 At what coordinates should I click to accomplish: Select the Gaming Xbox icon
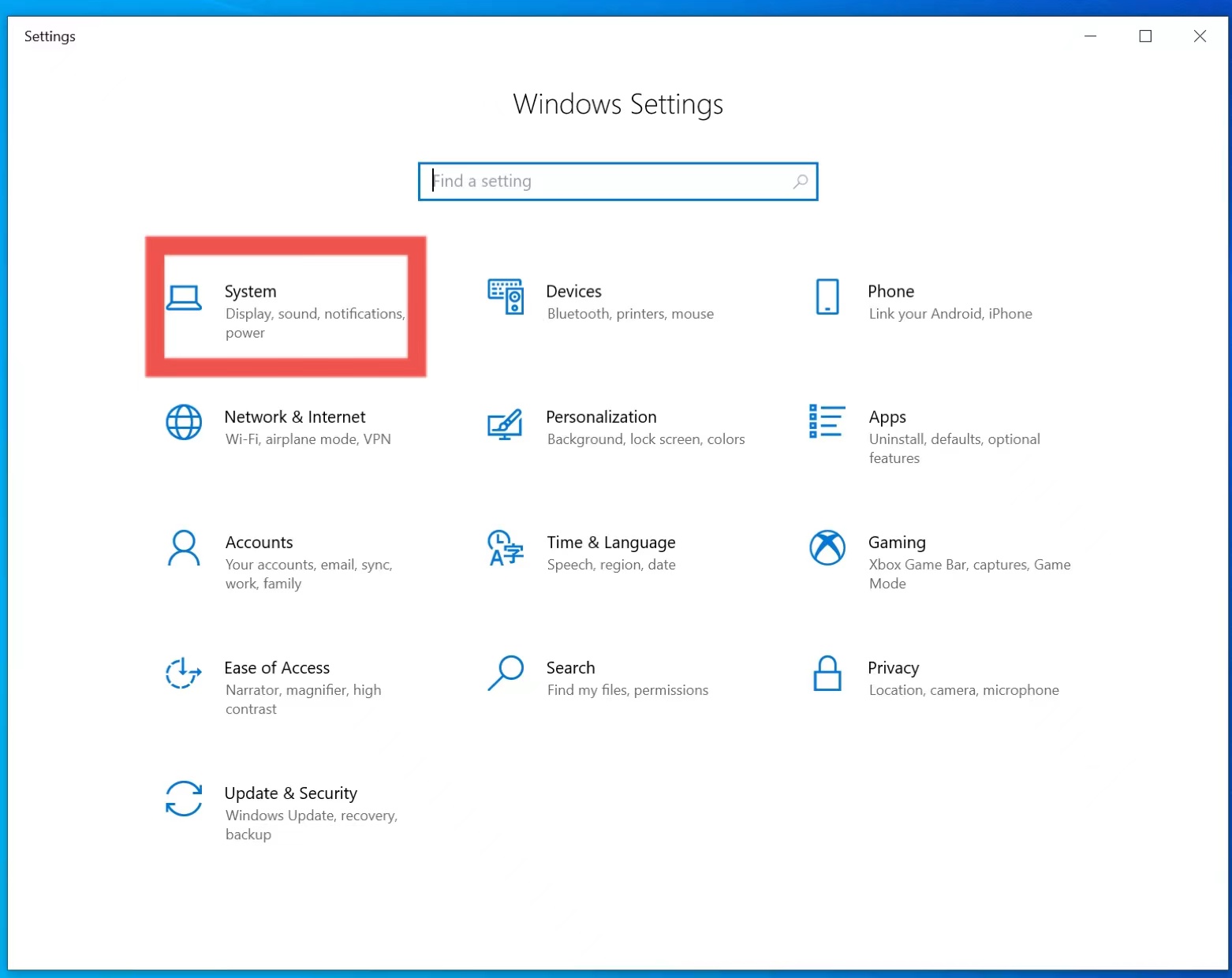click(x=827, y=548)
